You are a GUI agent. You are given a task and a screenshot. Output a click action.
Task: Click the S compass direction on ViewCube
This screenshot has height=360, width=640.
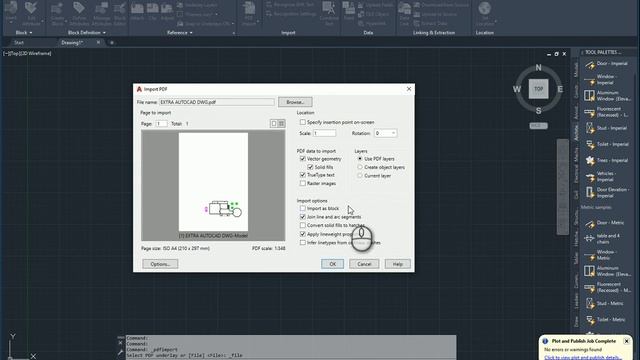point(538,110)
